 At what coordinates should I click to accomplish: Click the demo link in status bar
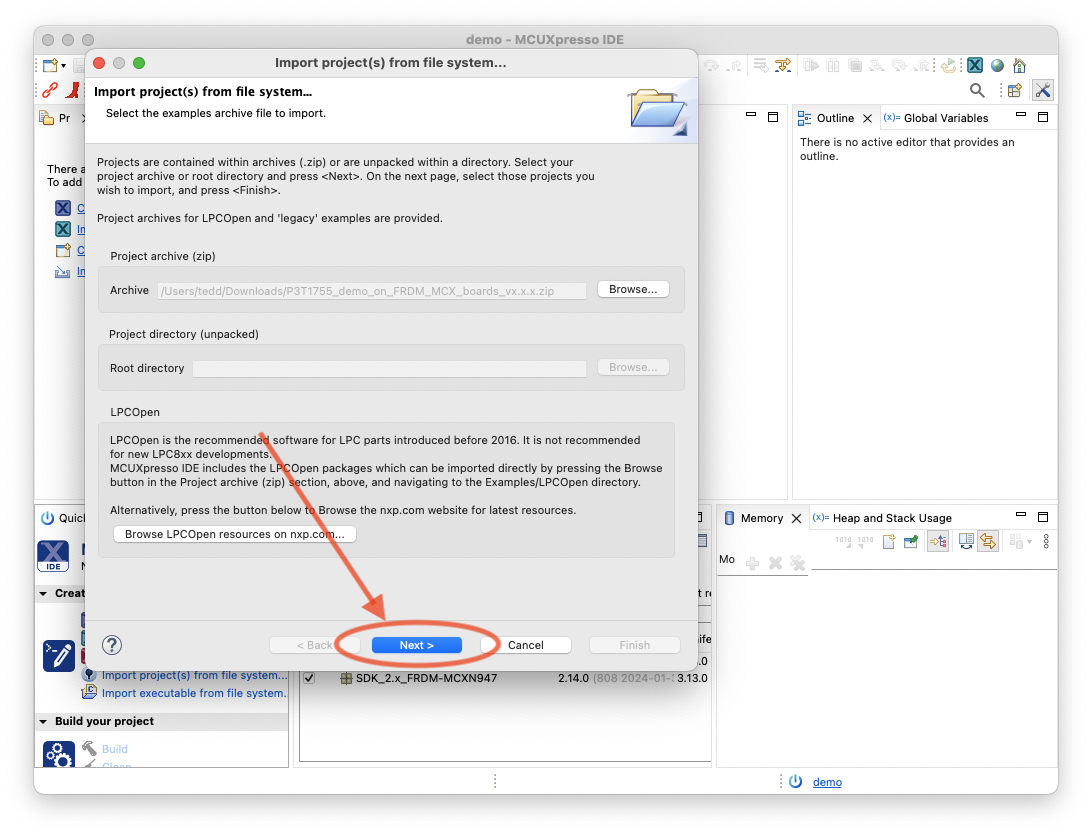(827, 782)
